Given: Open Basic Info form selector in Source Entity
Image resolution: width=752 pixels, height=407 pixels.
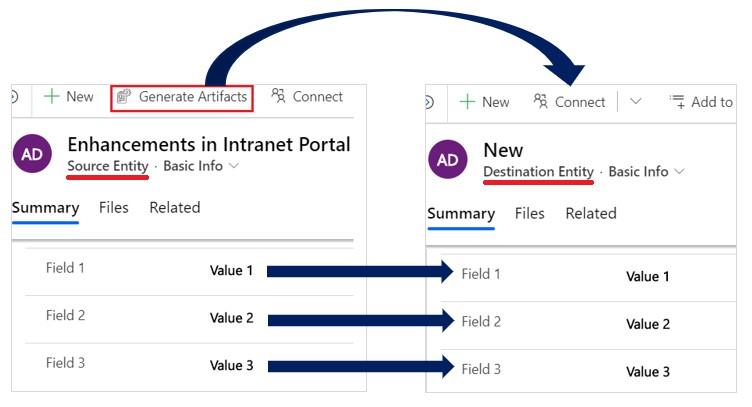Looking at the screenshot, I should coord(201,166).
